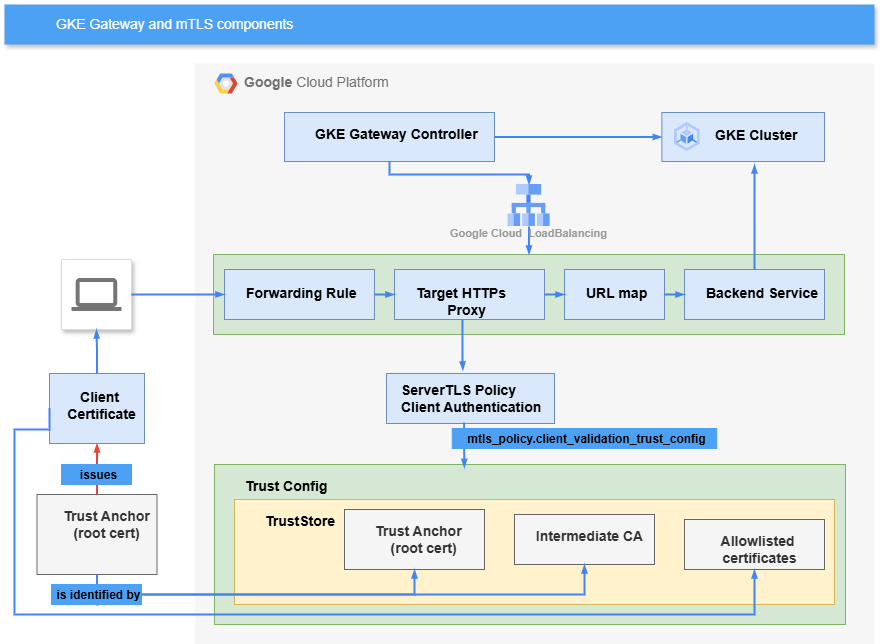Select the Backend Service box
Image resolution: width=880 pixels, height=644 pixels.
(x=755, y=294)
